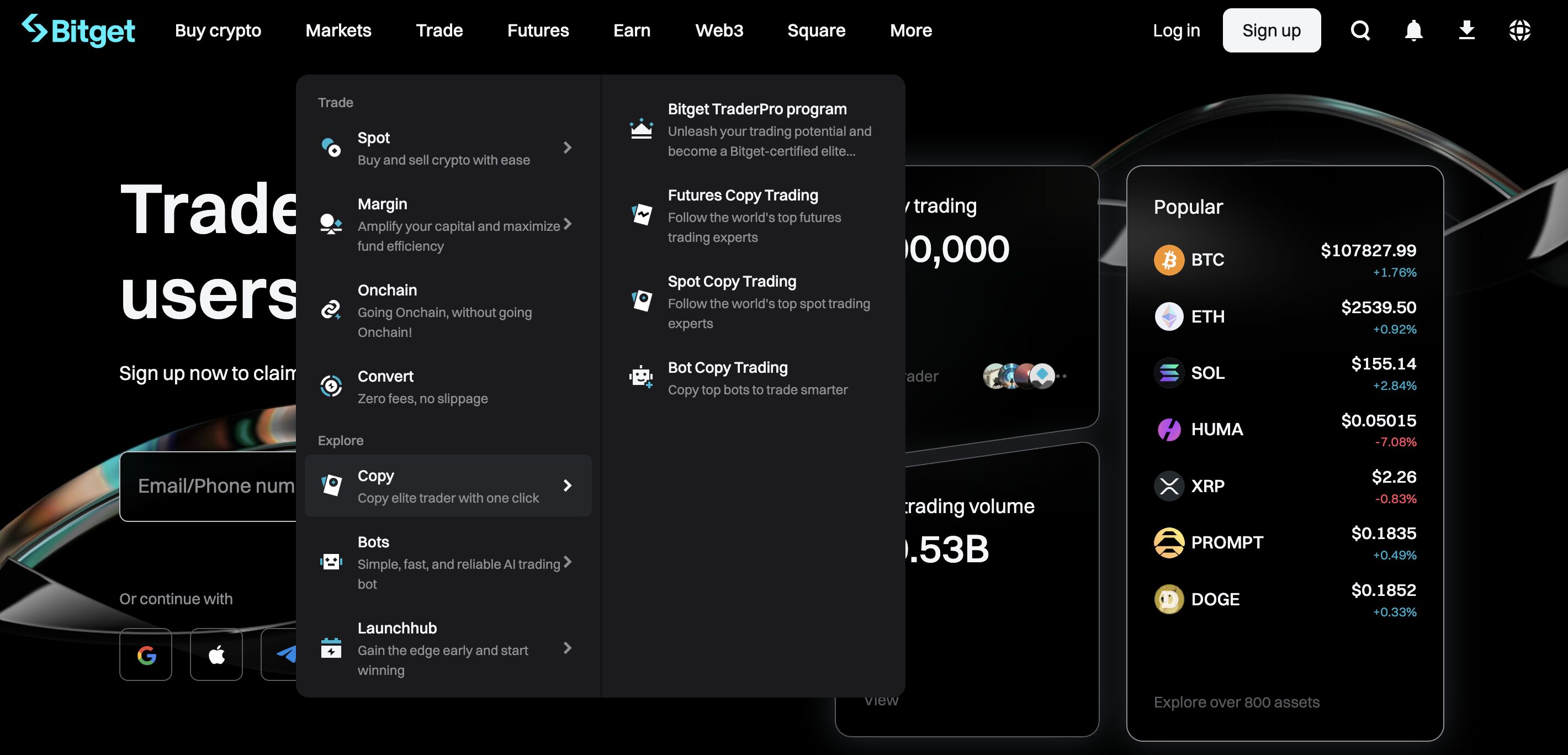Viewport: 1568px width, 755px height.
Task: Expand the Margin submenu chevron
Action: point(568,224)
